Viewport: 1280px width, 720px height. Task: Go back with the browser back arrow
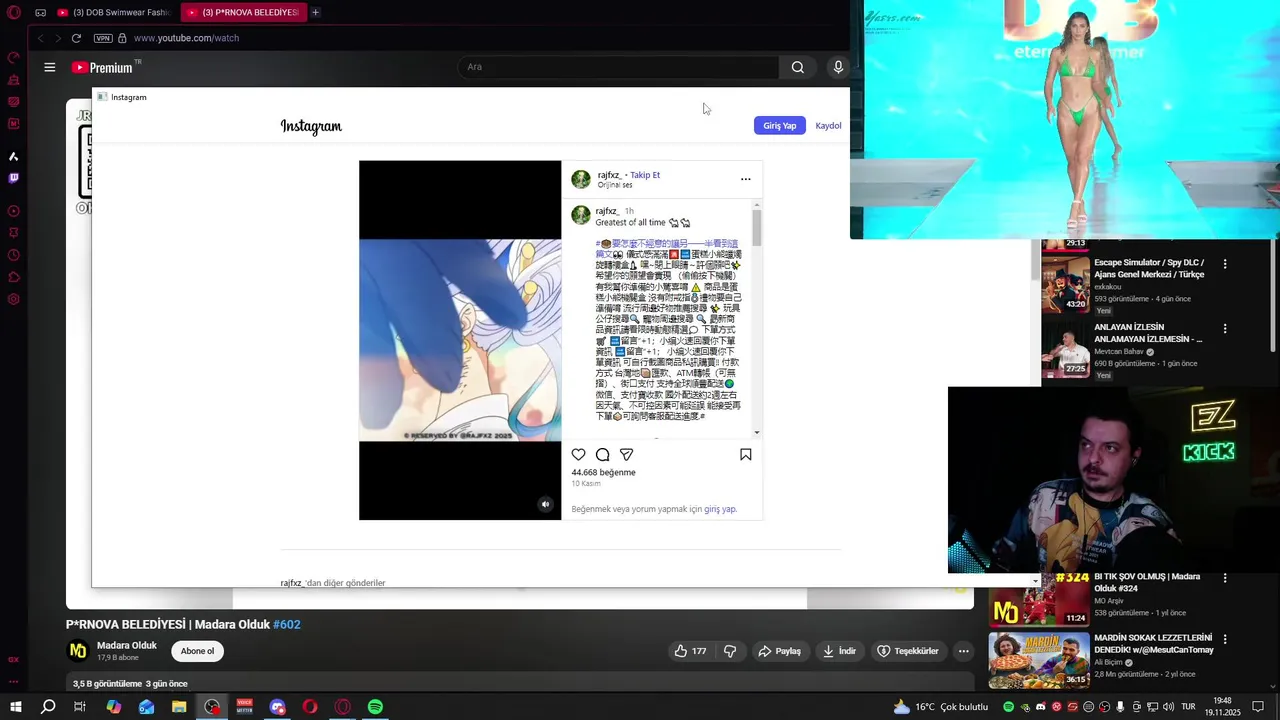coord(40,38)
